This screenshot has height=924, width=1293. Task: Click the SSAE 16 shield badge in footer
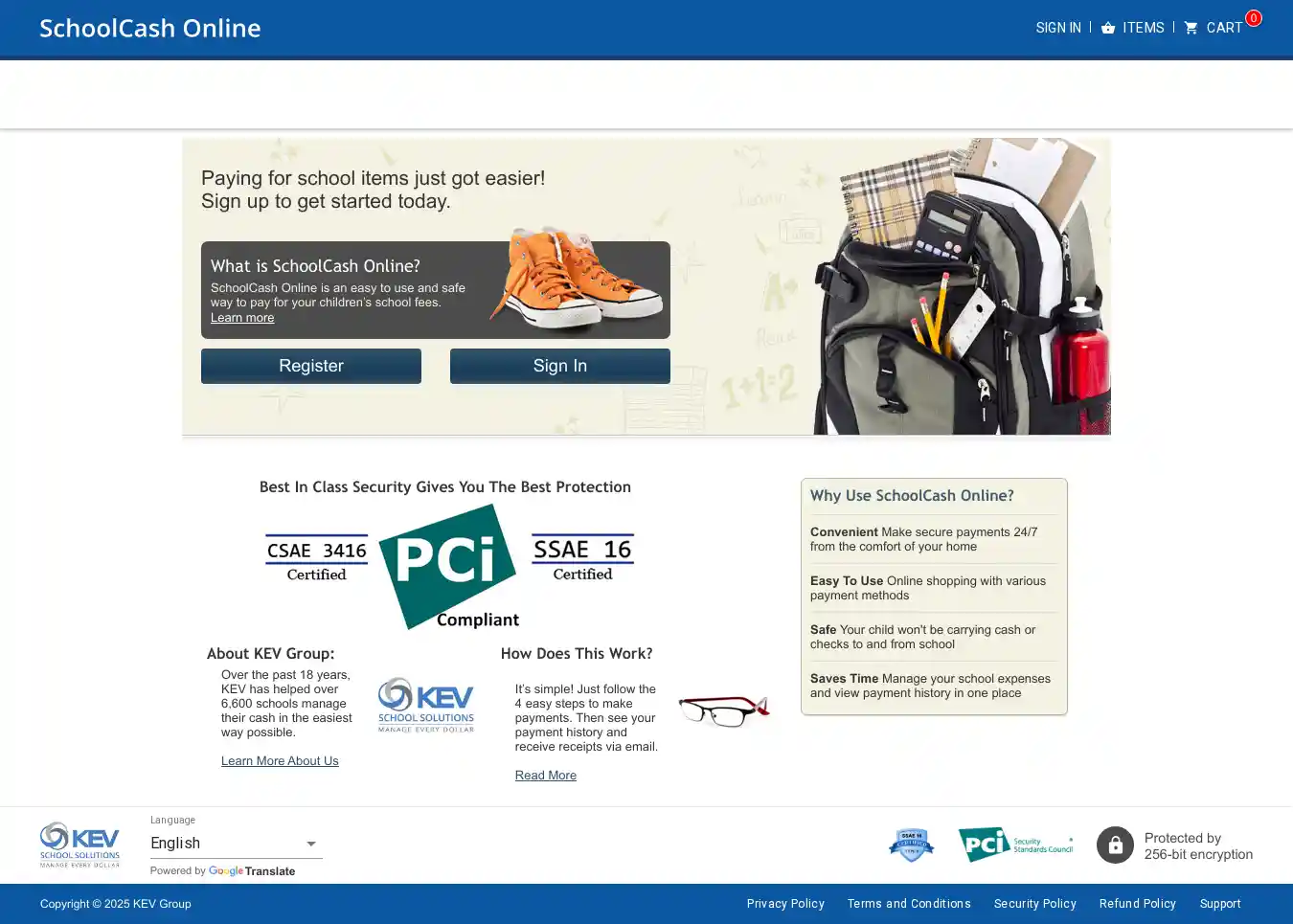pos(911,845)
